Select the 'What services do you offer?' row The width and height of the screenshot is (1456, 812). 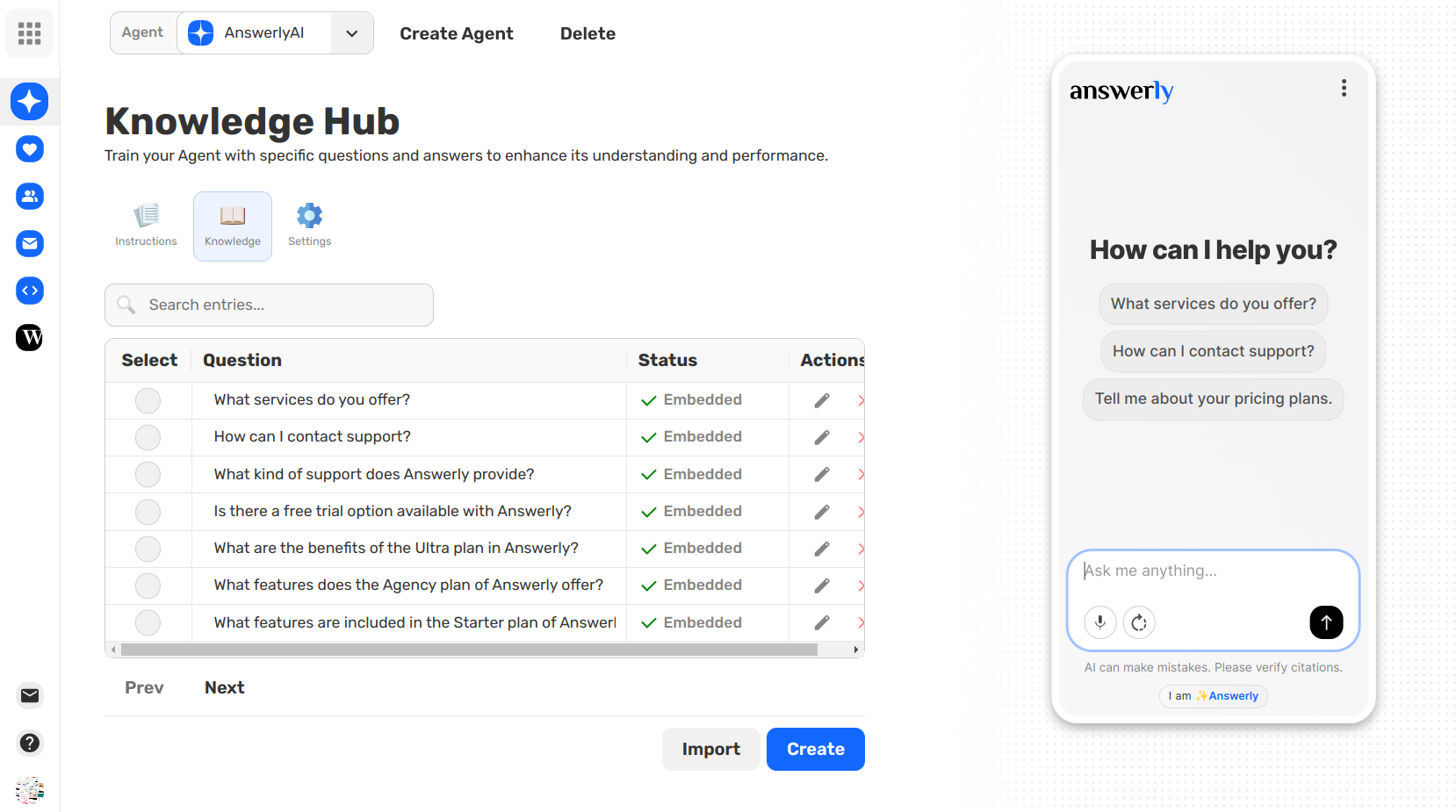click(x=148, y=400)
